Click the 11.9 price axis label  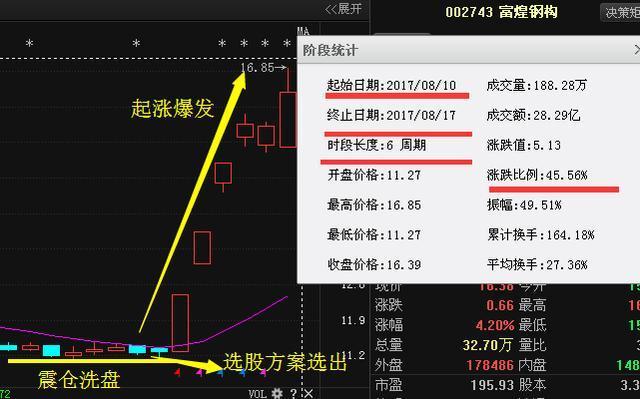[353, 321]
